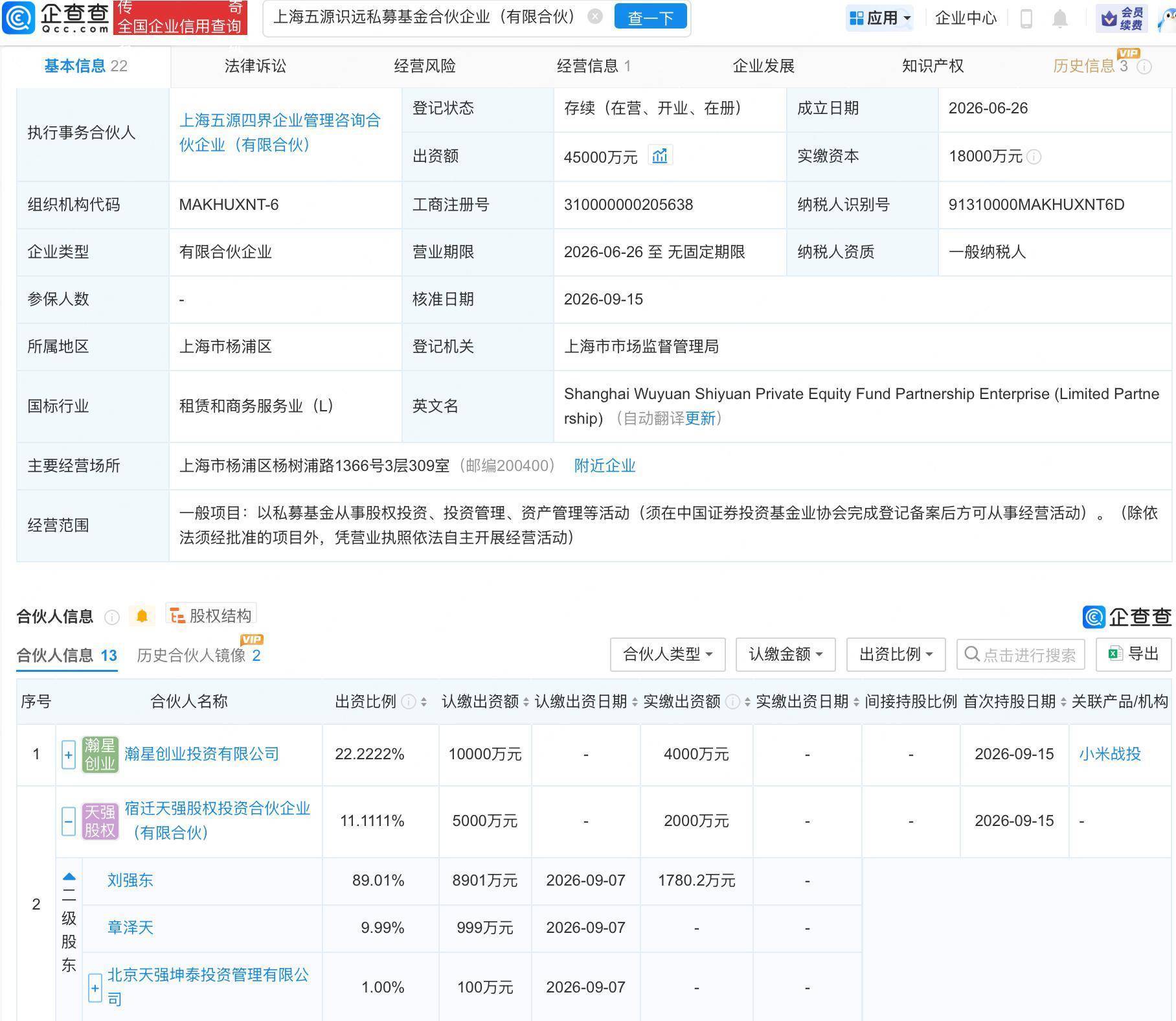Click the Qcc.com logo icon
1176x1021 pixels.
(18, 17)
